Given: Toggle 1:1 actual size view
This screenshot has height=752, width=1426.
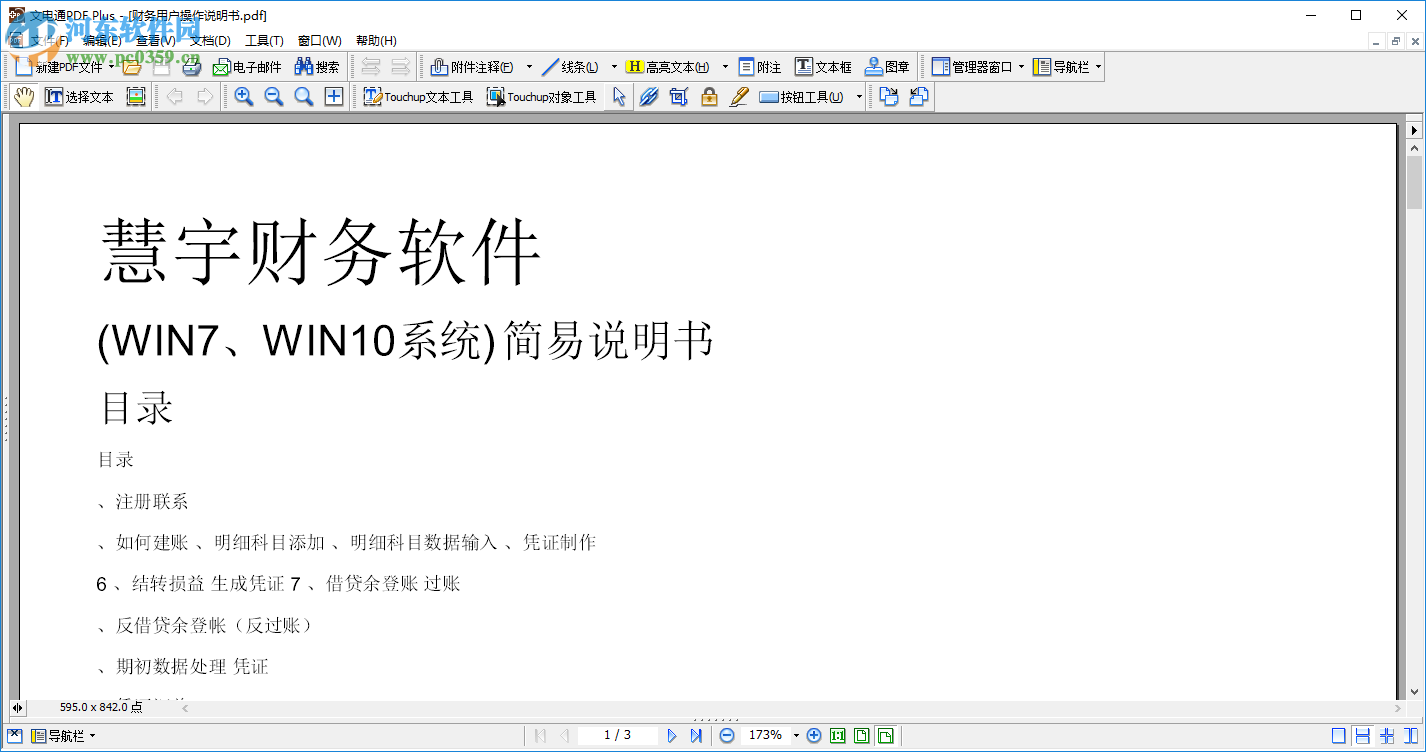Looking at the screenshot, I should coord(838,735).
